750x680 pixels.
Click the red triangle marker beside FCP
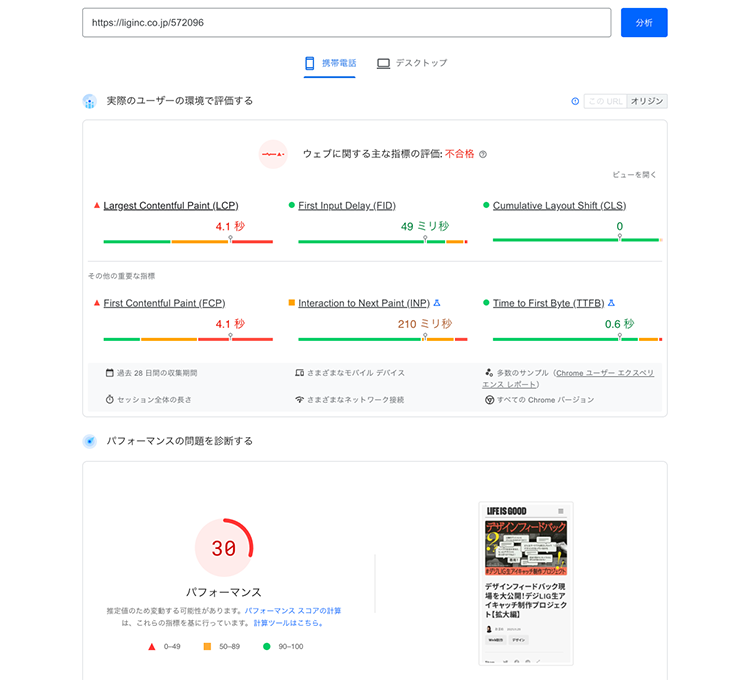(97, 303)
